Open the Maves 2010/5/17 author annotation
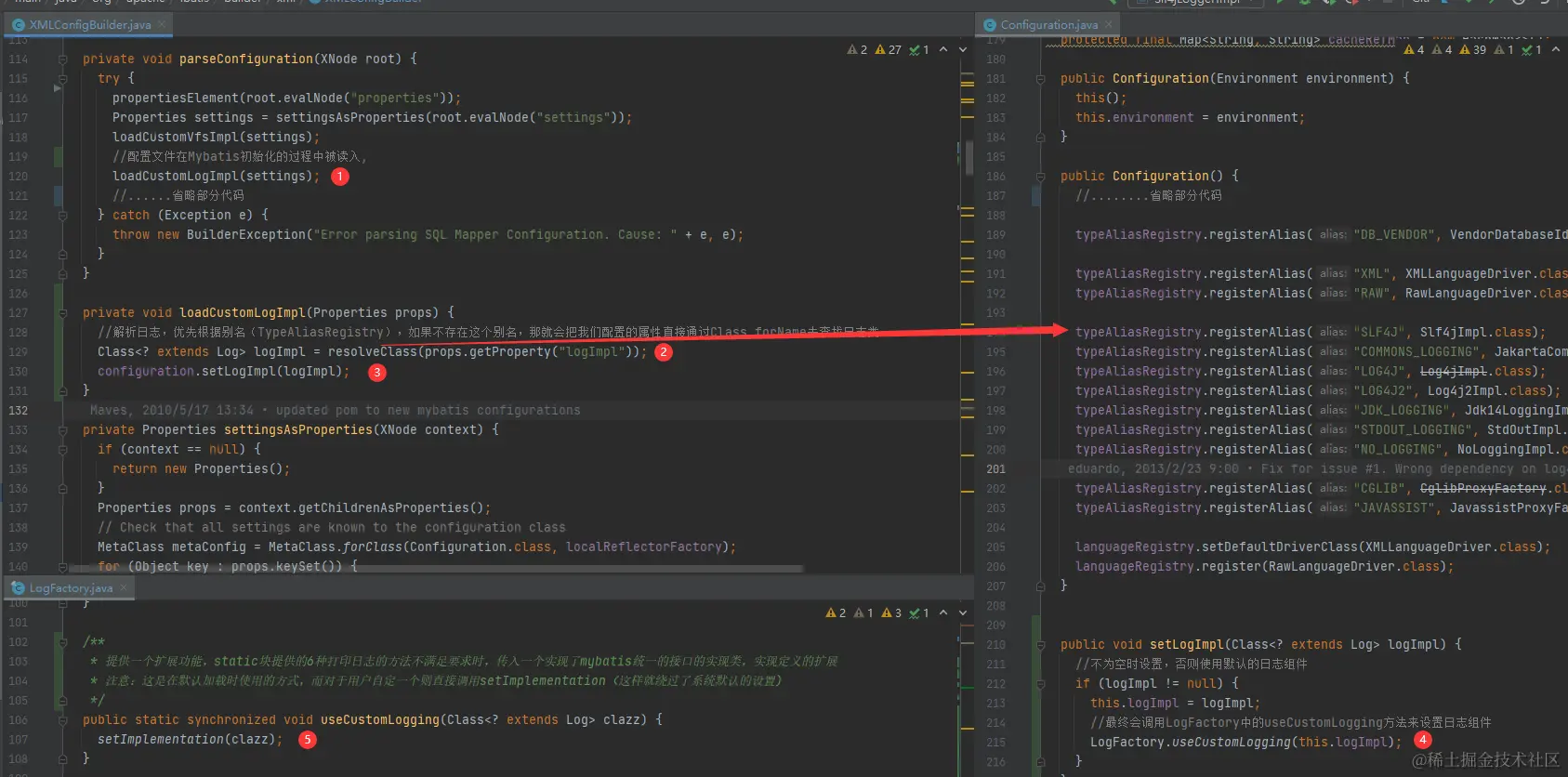This screenshot has height=777, width=1568. point(335,410)
